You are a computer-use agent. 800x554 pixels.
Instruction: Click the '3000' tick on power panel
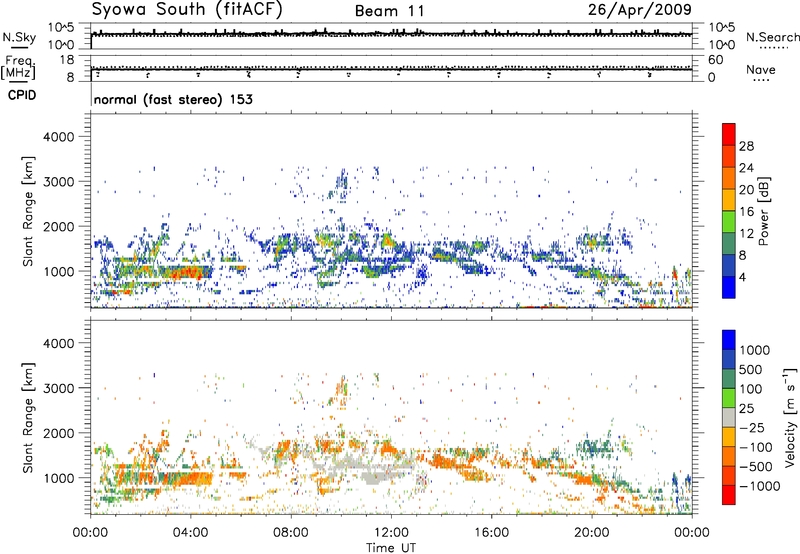point(58,182)
